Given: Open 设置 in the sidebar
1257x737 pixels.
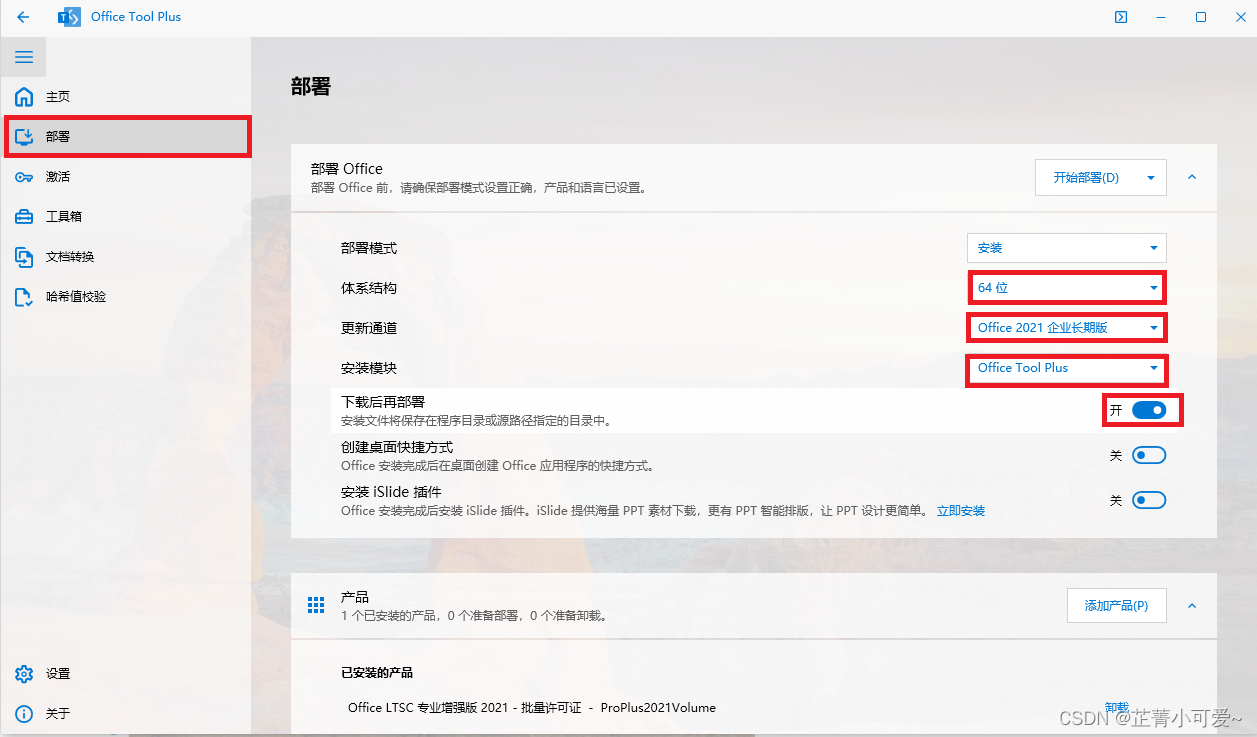Looking at the screenshot, I should (x=125, y=674).
